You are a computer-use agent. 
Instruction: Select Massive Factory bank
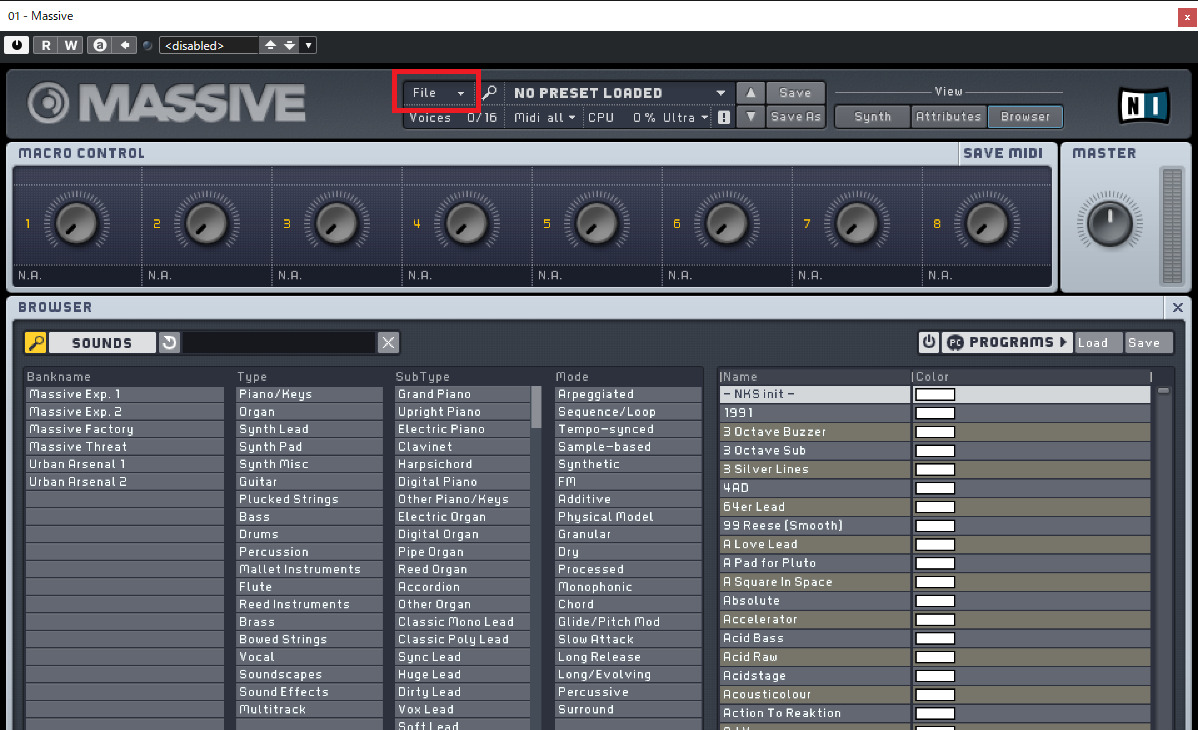pos(125,430)
